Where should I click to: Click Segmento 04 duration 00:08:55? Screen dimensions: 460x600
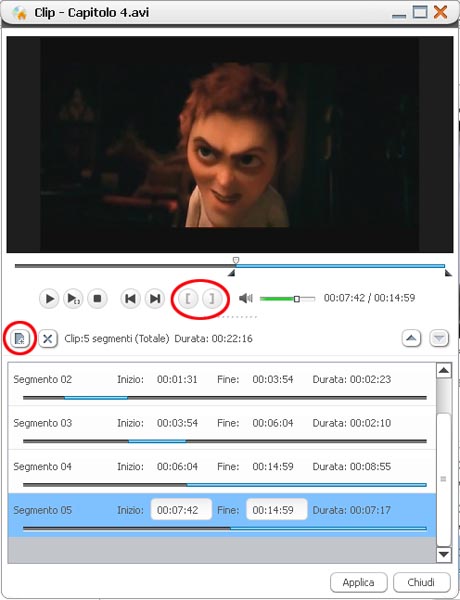coord(370,466)
